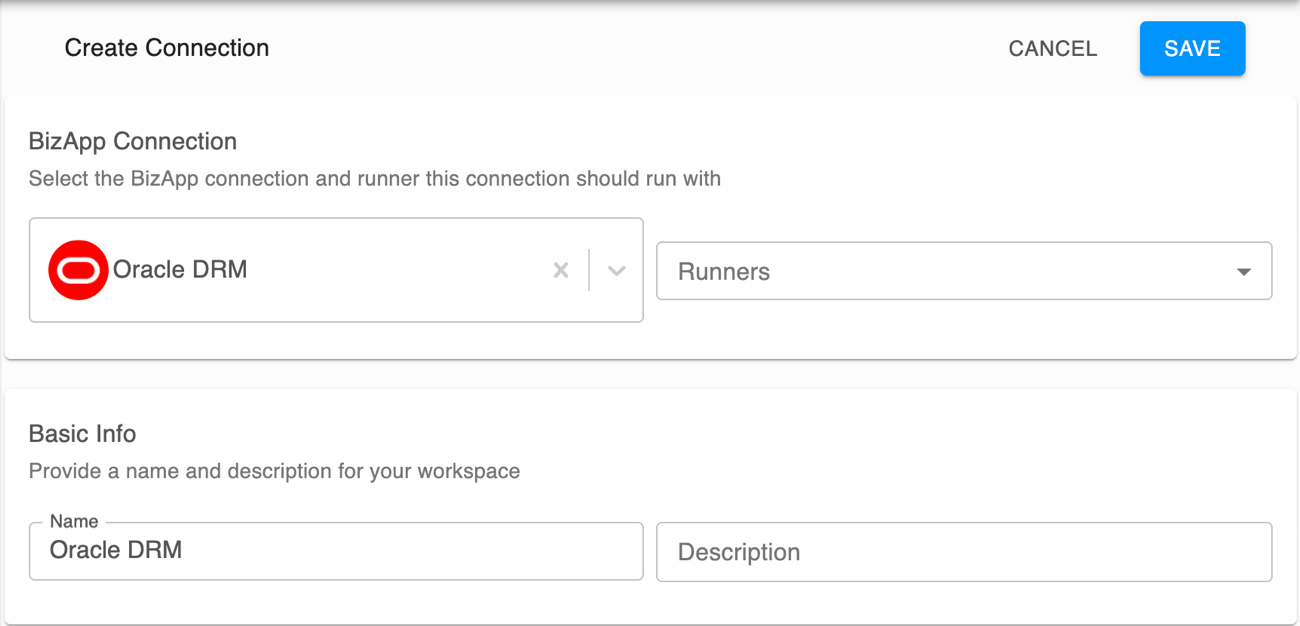Click the Name floating label above the input
This screenshot has width=1300, height=626.
[x=74, y=521]
